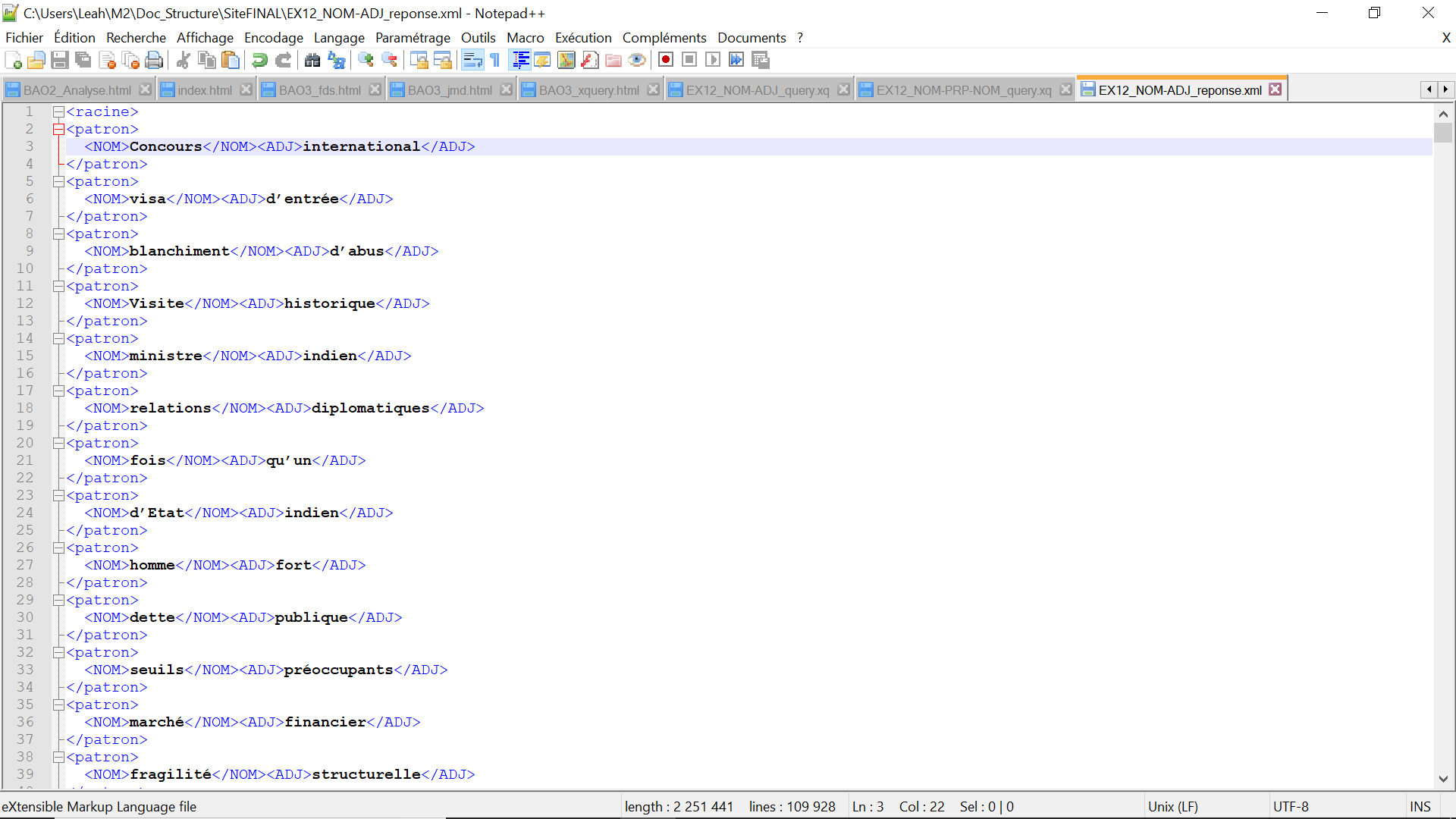Run the macro multiple times icon
This screenshot has height=819, width=1456.
[736, 60]
